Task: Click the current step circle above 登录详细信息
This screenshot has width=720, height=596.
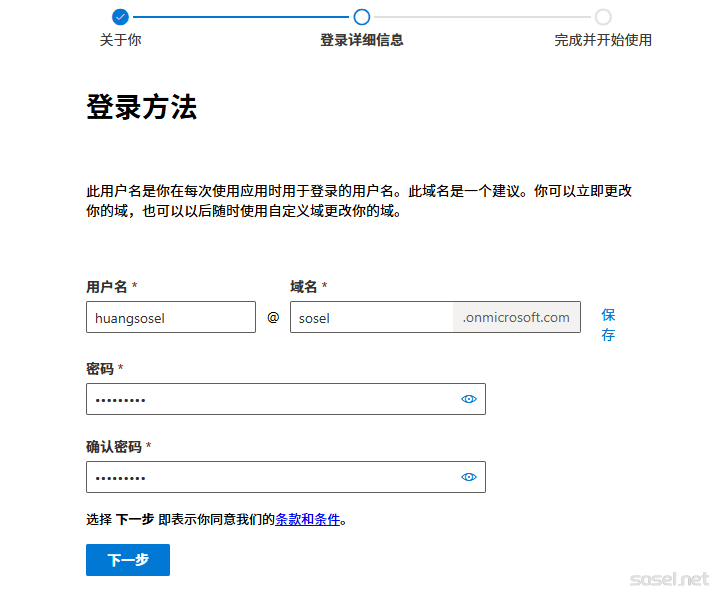Action: coord(362,16)
